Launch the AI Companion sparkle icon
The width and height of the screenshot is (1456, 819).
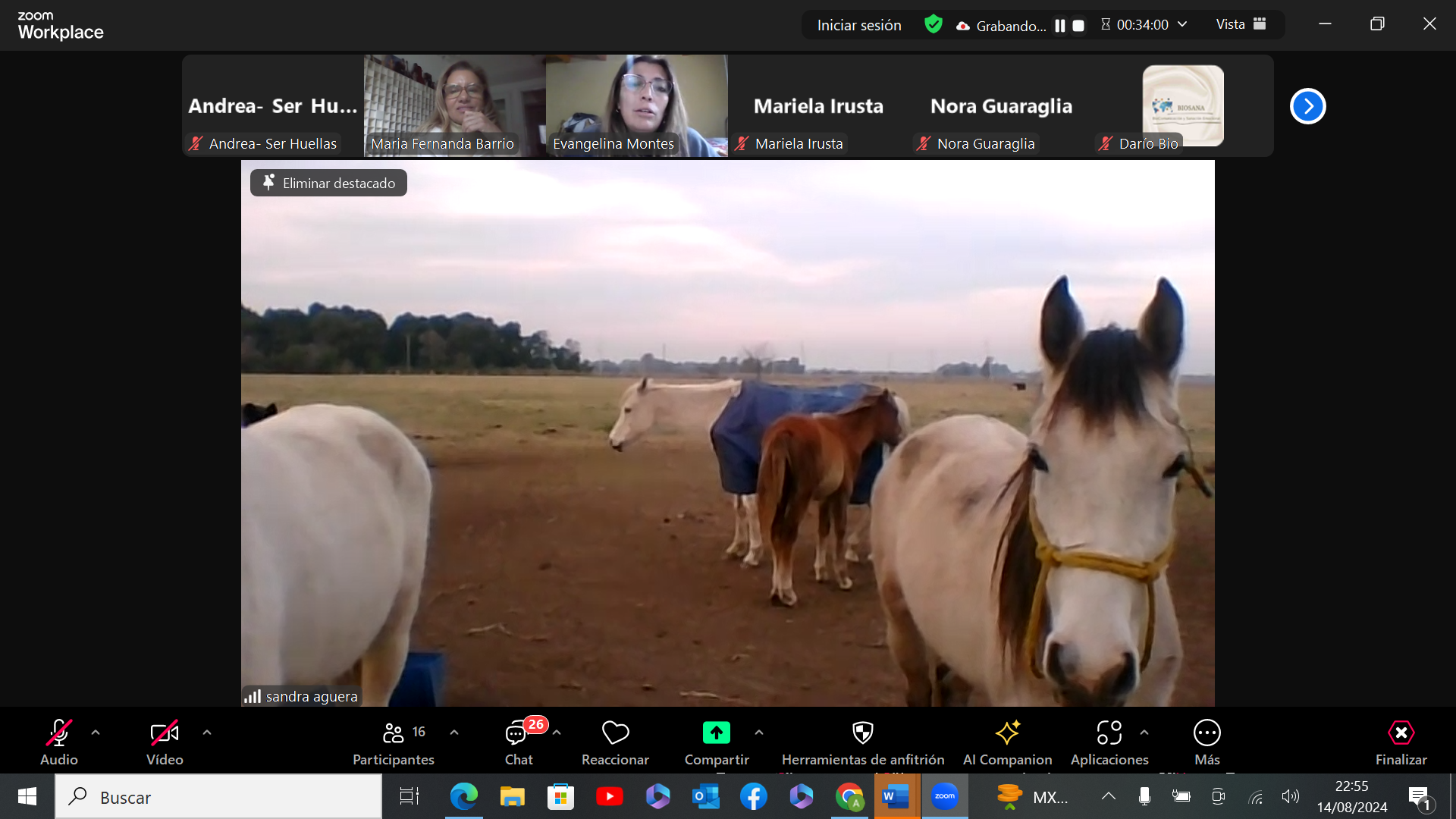click(1007, 733)
